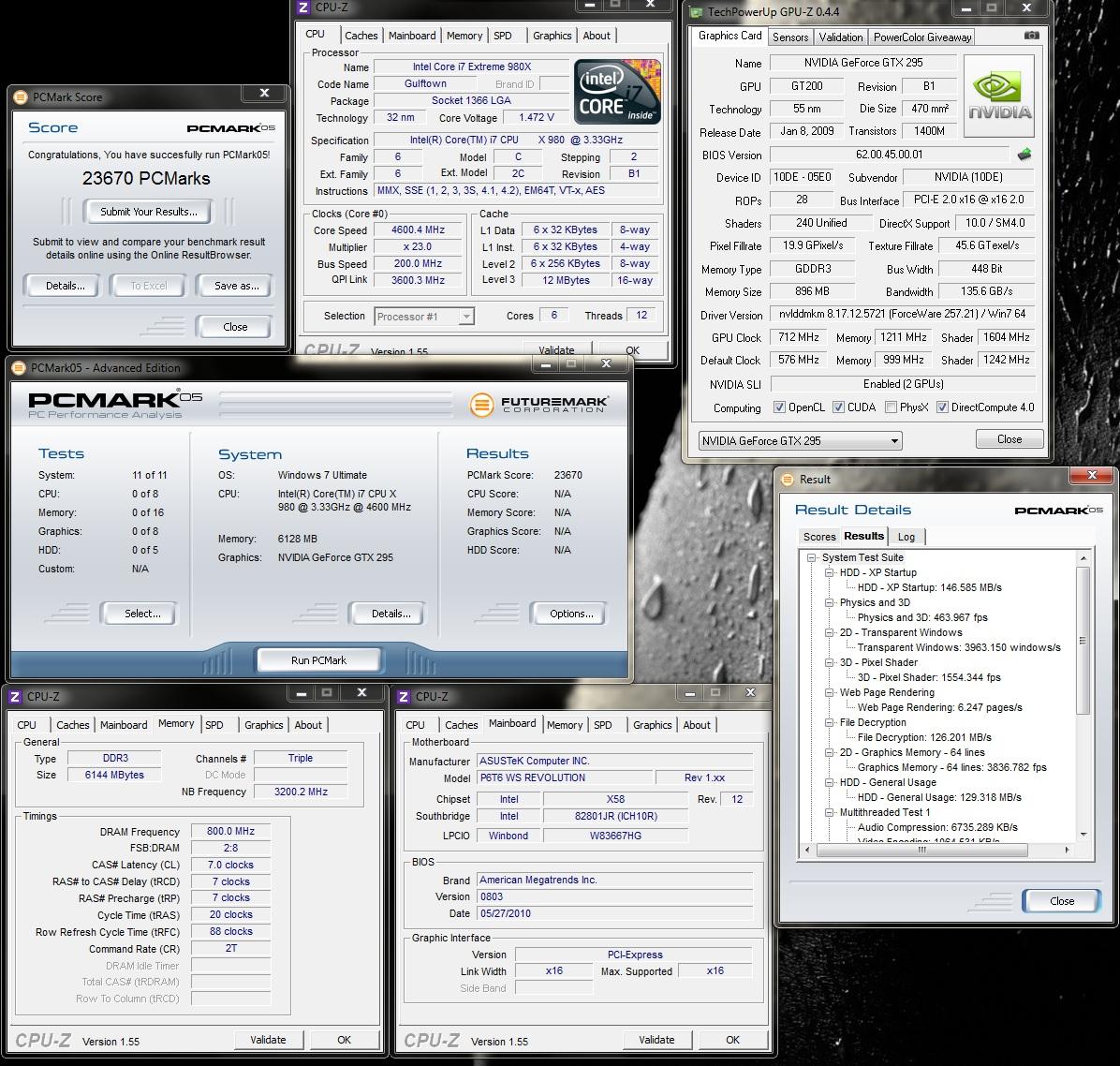Viewport: 1120px width, 1066px height.
Task: Open PowerColor Giveaway tab
Action: pos(922,37)
